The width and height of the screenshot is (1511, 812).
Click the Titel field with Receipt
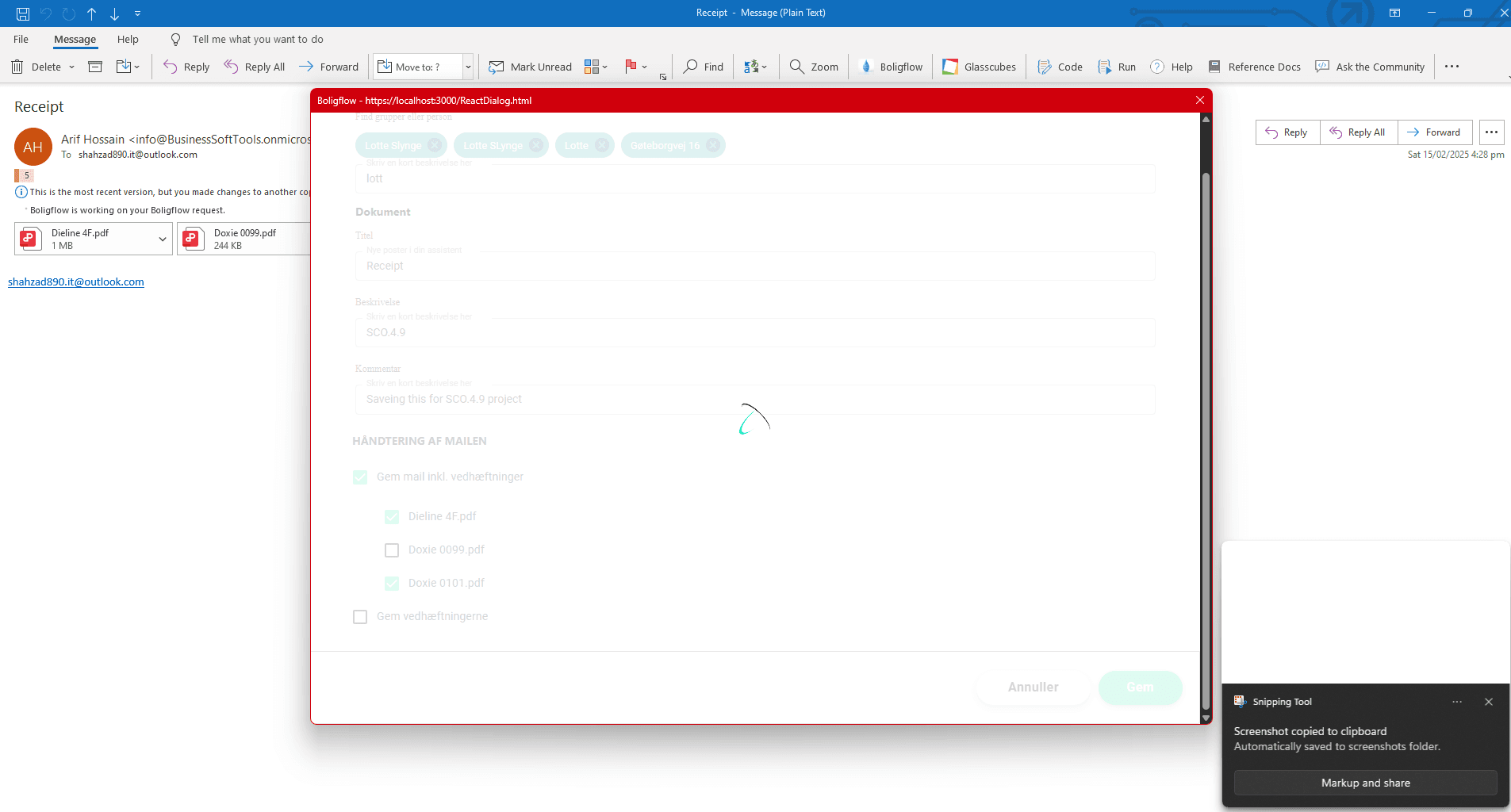[x=755, y=266]
